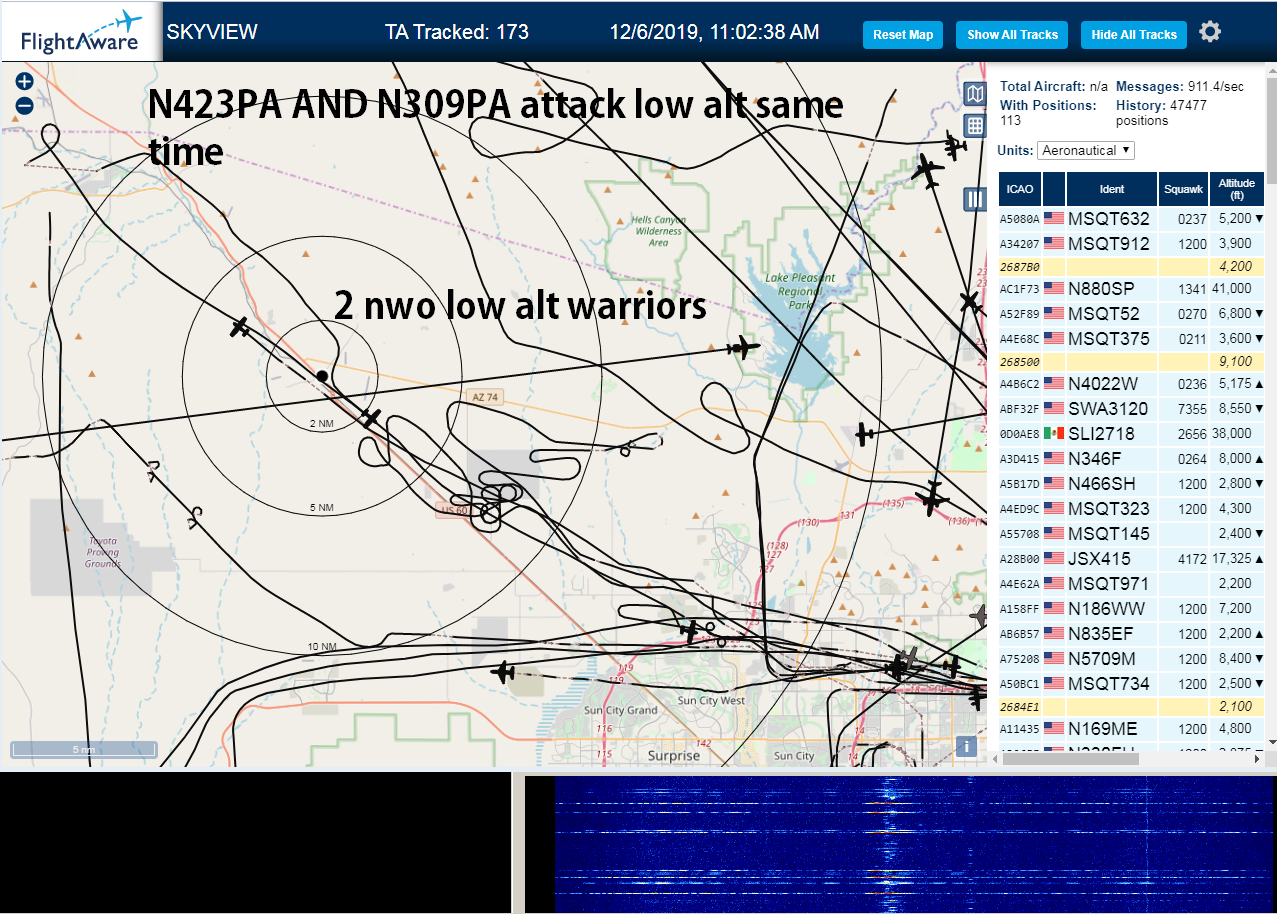Select the MSQT734 aircraft row
Viewport: 1277px width, 915px height.
point(1131,684)
